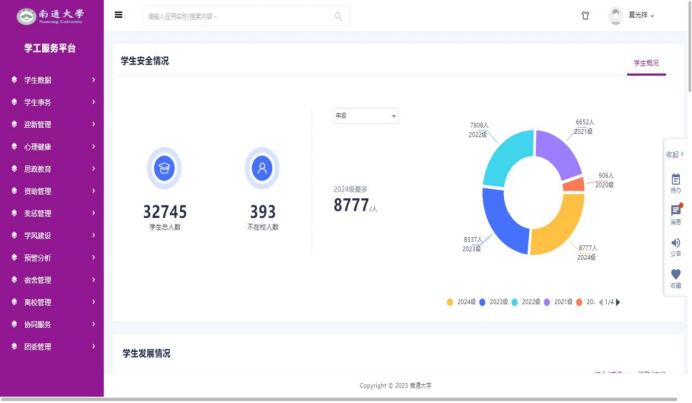The height and width of the screenshot is (403, 692).
Task: Click the off-campus person icon
Action: click(x=262, y=168)
